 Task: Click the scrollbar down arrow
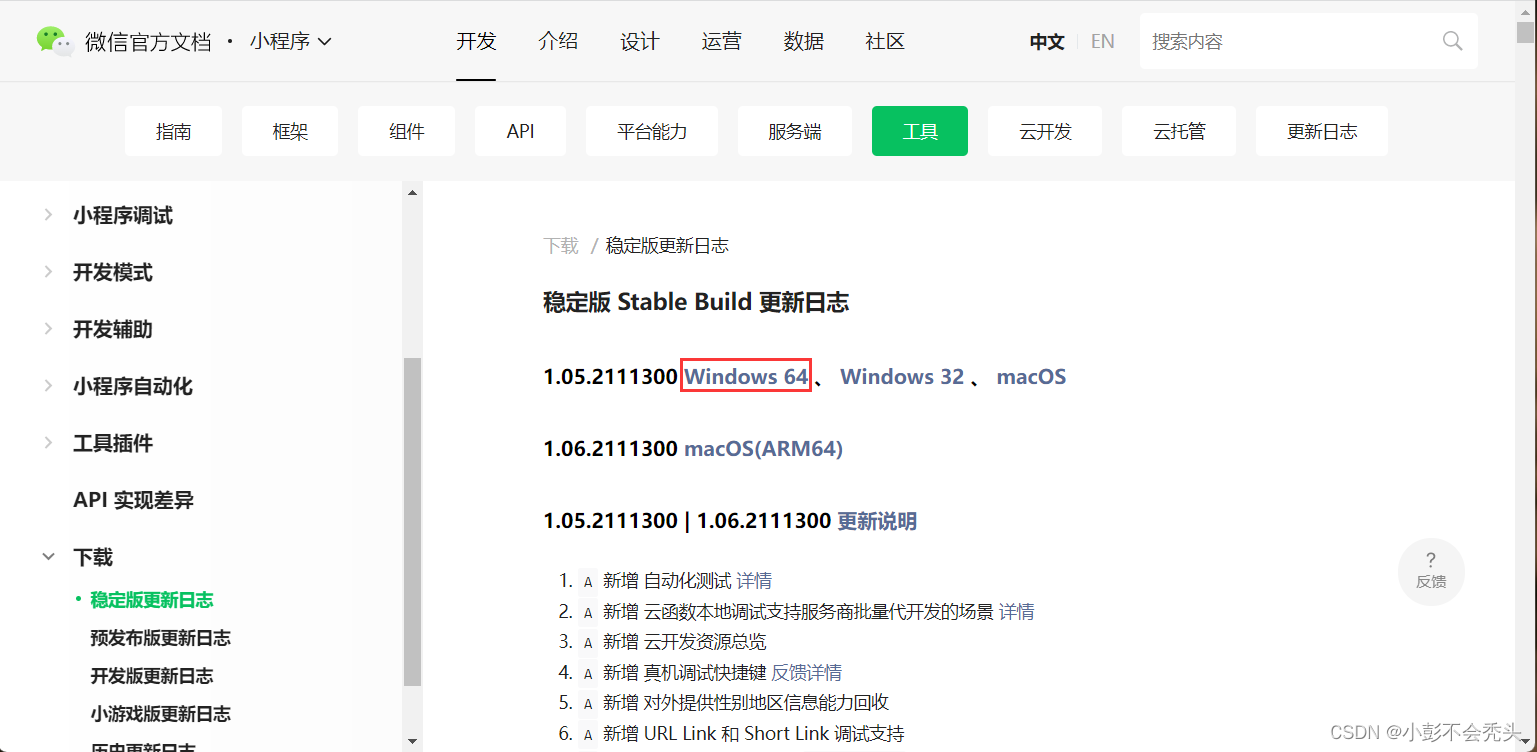[x=411, y=742]
